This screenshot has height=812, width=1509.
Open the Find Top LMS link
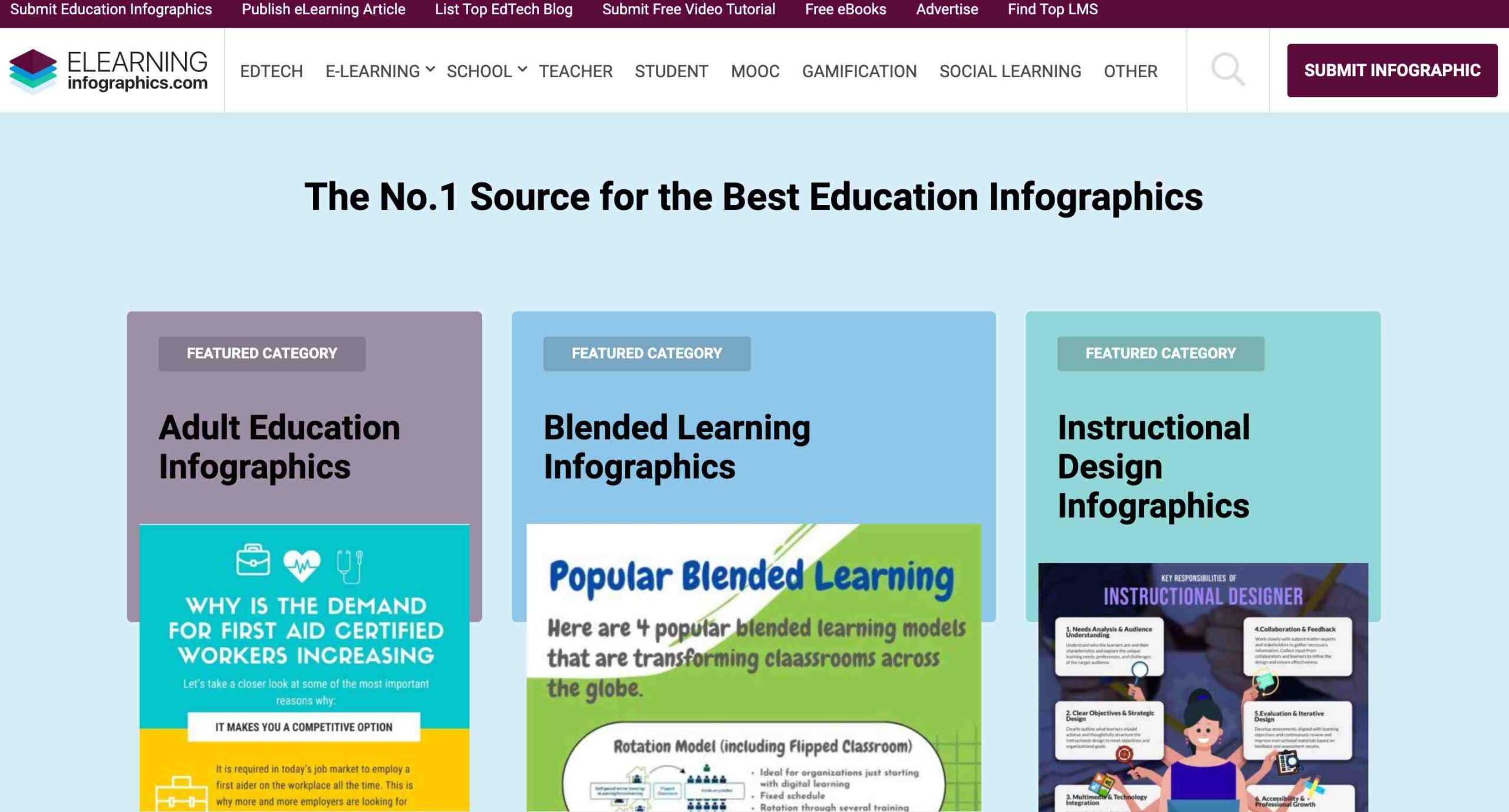[x=1052, y=9]
